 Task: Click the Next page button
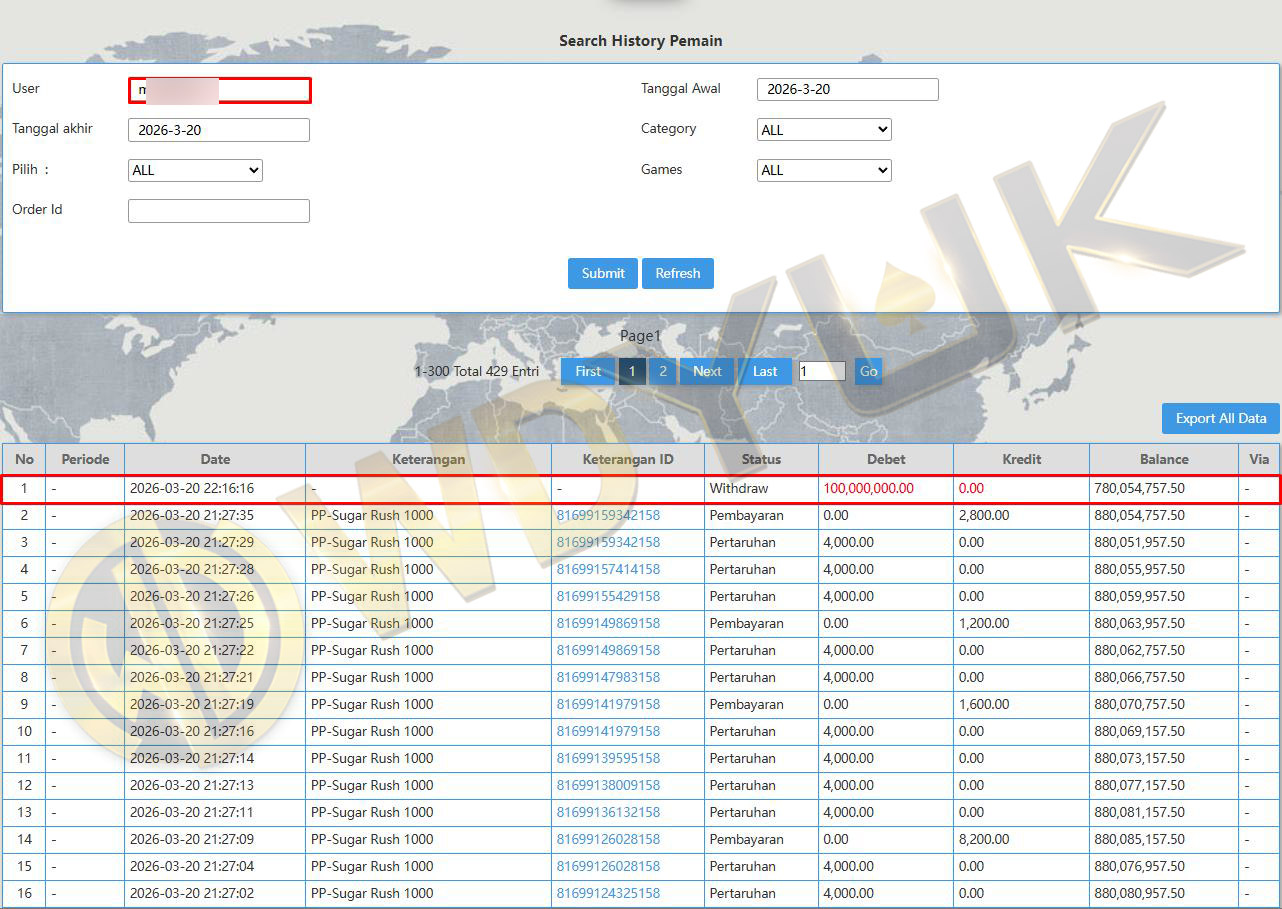click(x=707, y=371)
